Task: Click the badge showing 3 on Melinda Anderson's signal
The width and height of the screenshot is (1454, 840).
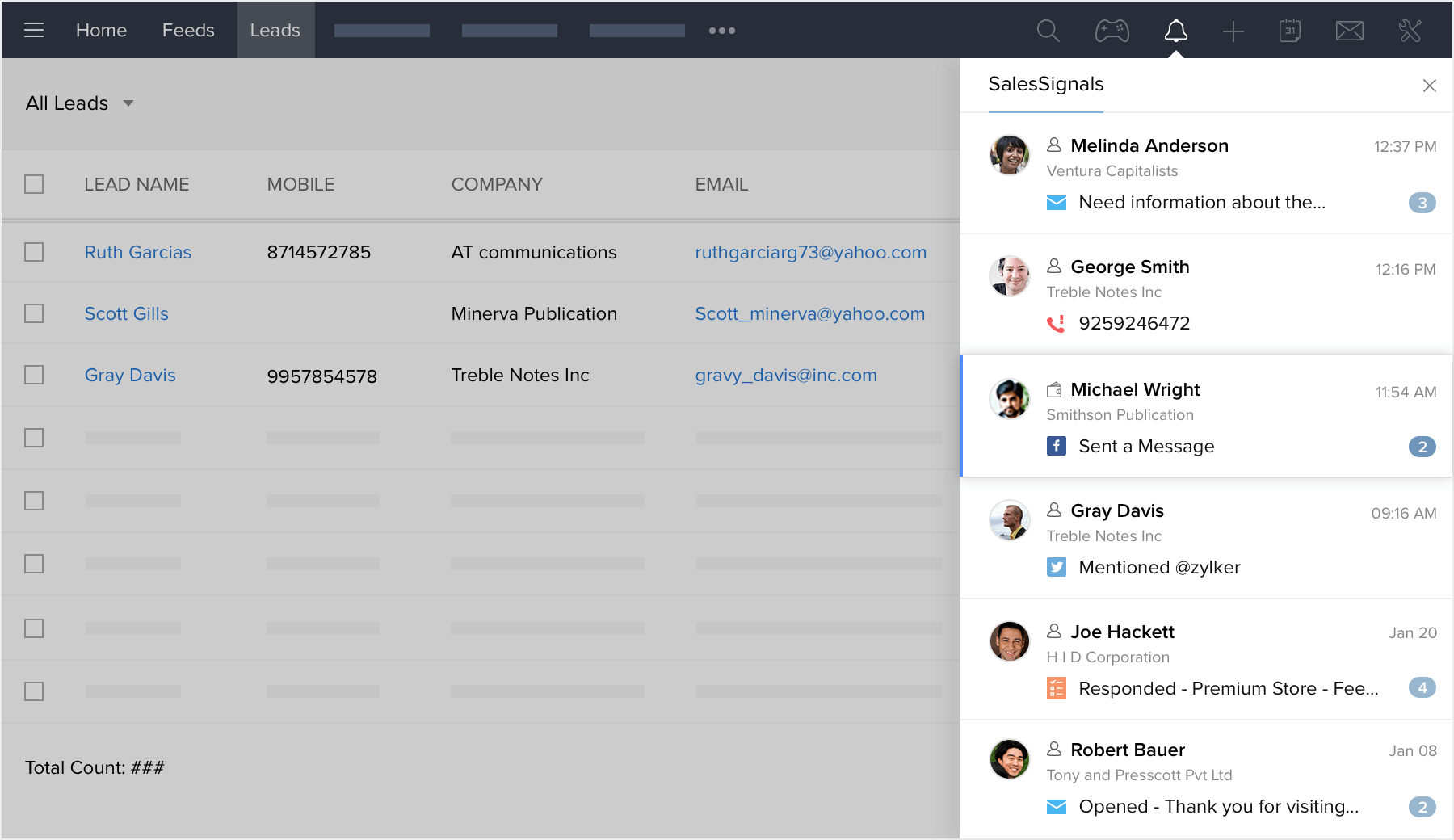Action: 1421,203
